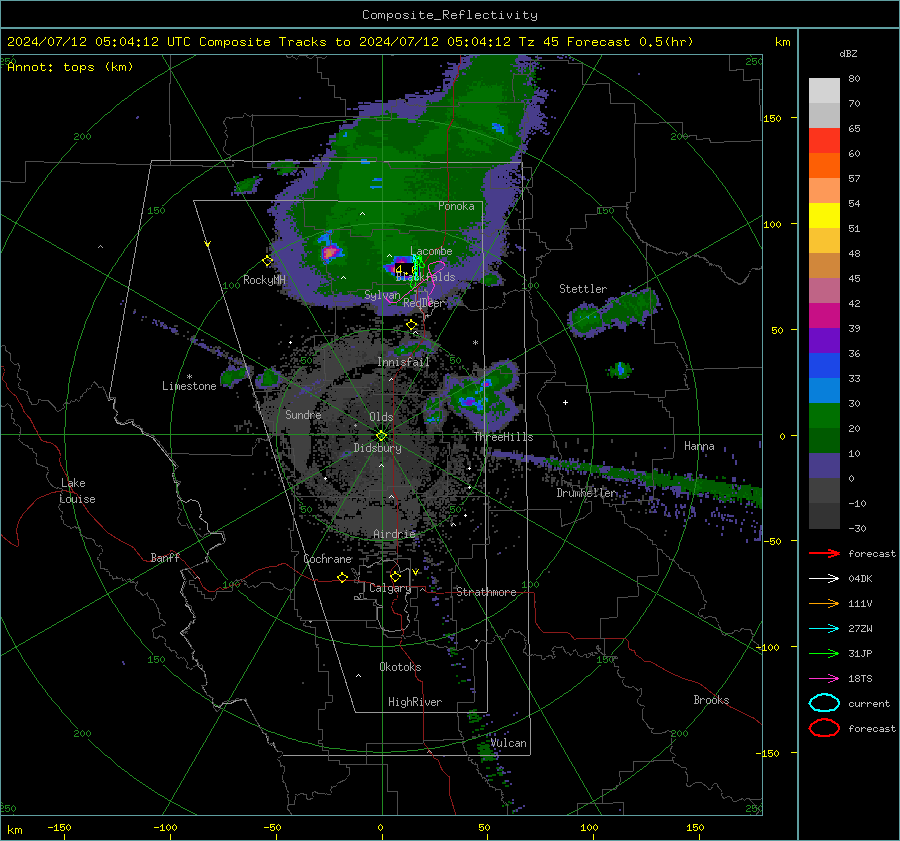Click the Sylvan label
The height and width of the screenshot is (841, 900).
point(382,295)
